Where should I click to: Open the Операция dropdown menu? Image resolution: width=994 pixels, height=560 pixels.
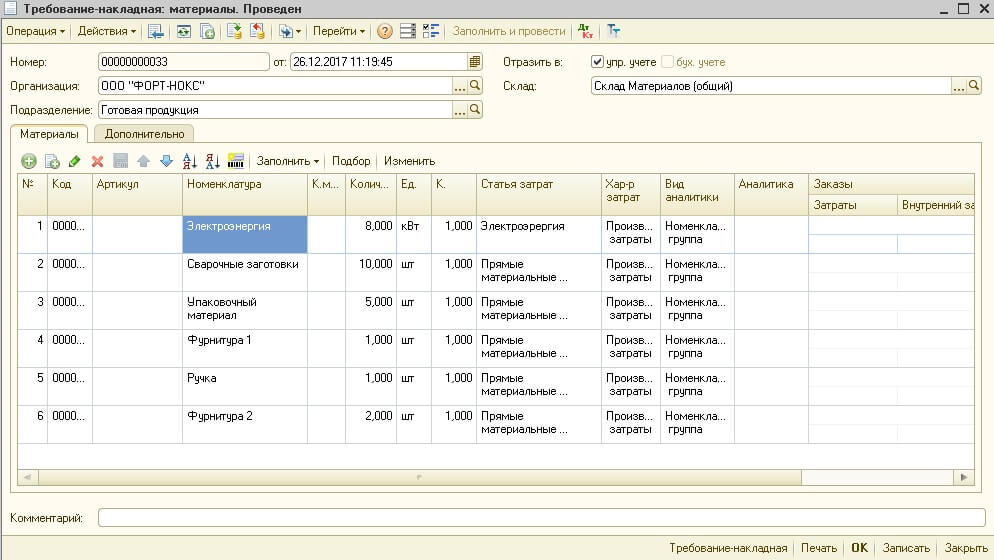click(x=36, y=31)
